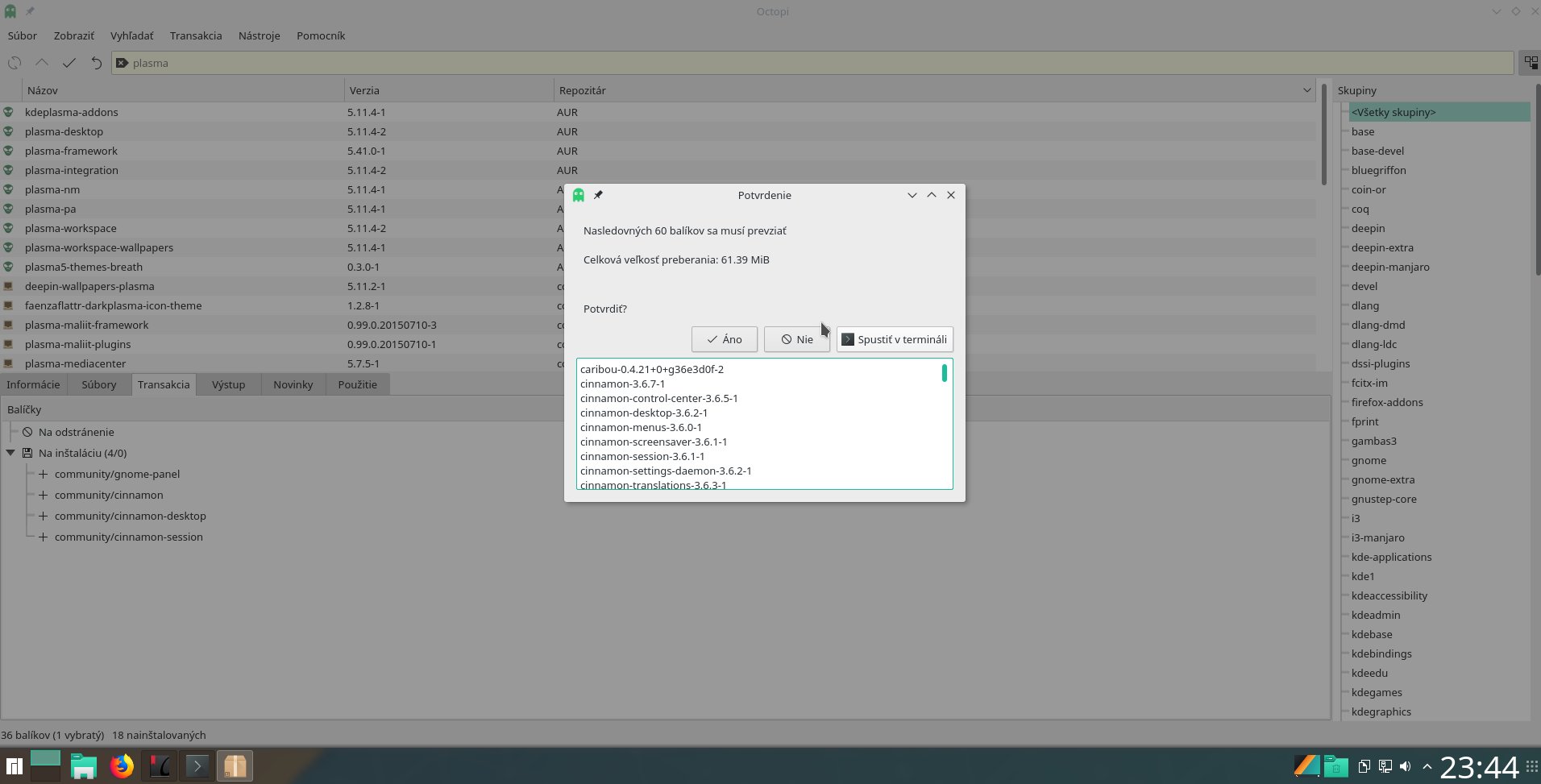The image size is (1541, 784).
Task: Open the clipboard tray icon
Action: click(1364, 766)
